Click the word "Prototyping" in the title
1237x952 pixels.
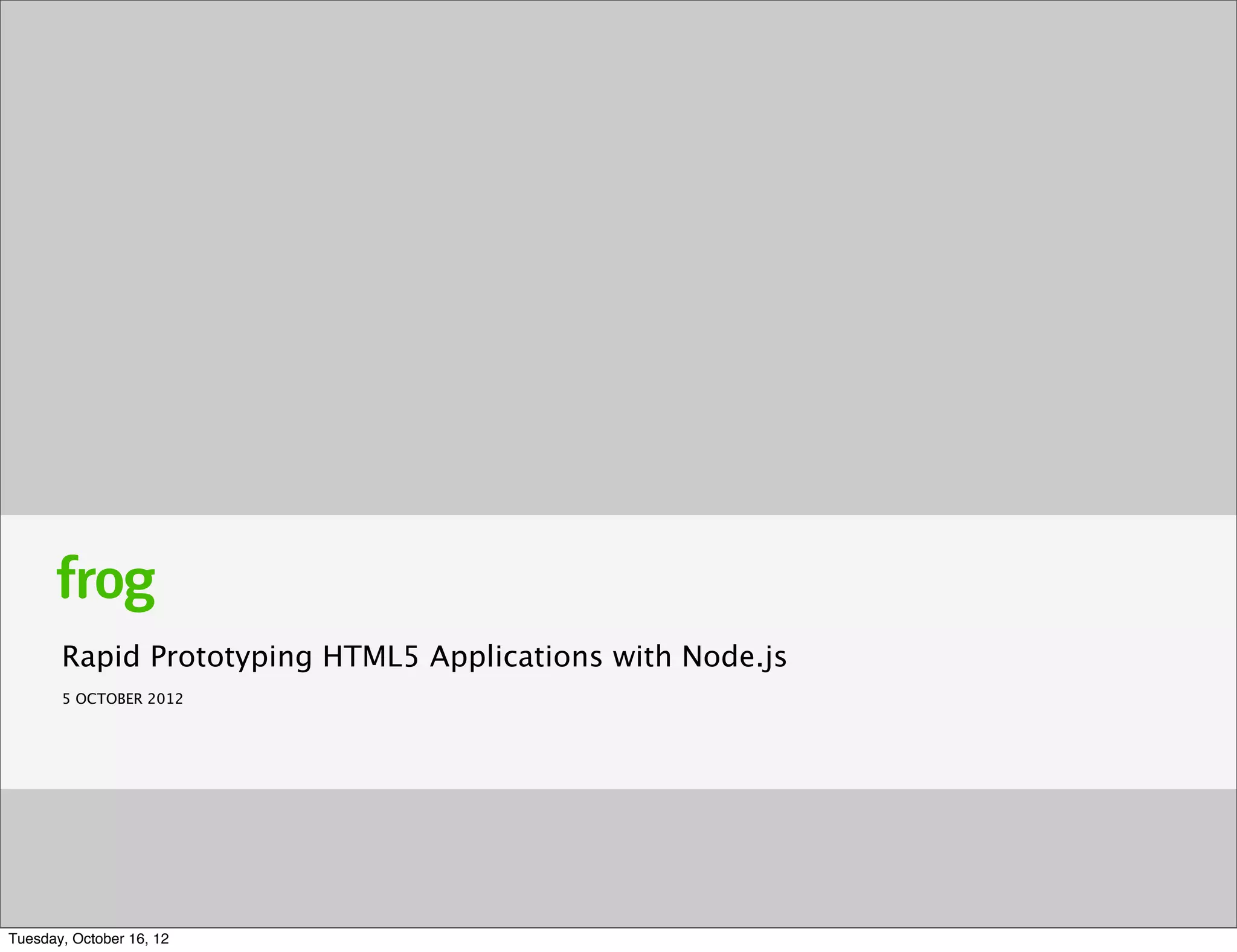[231, 657]
